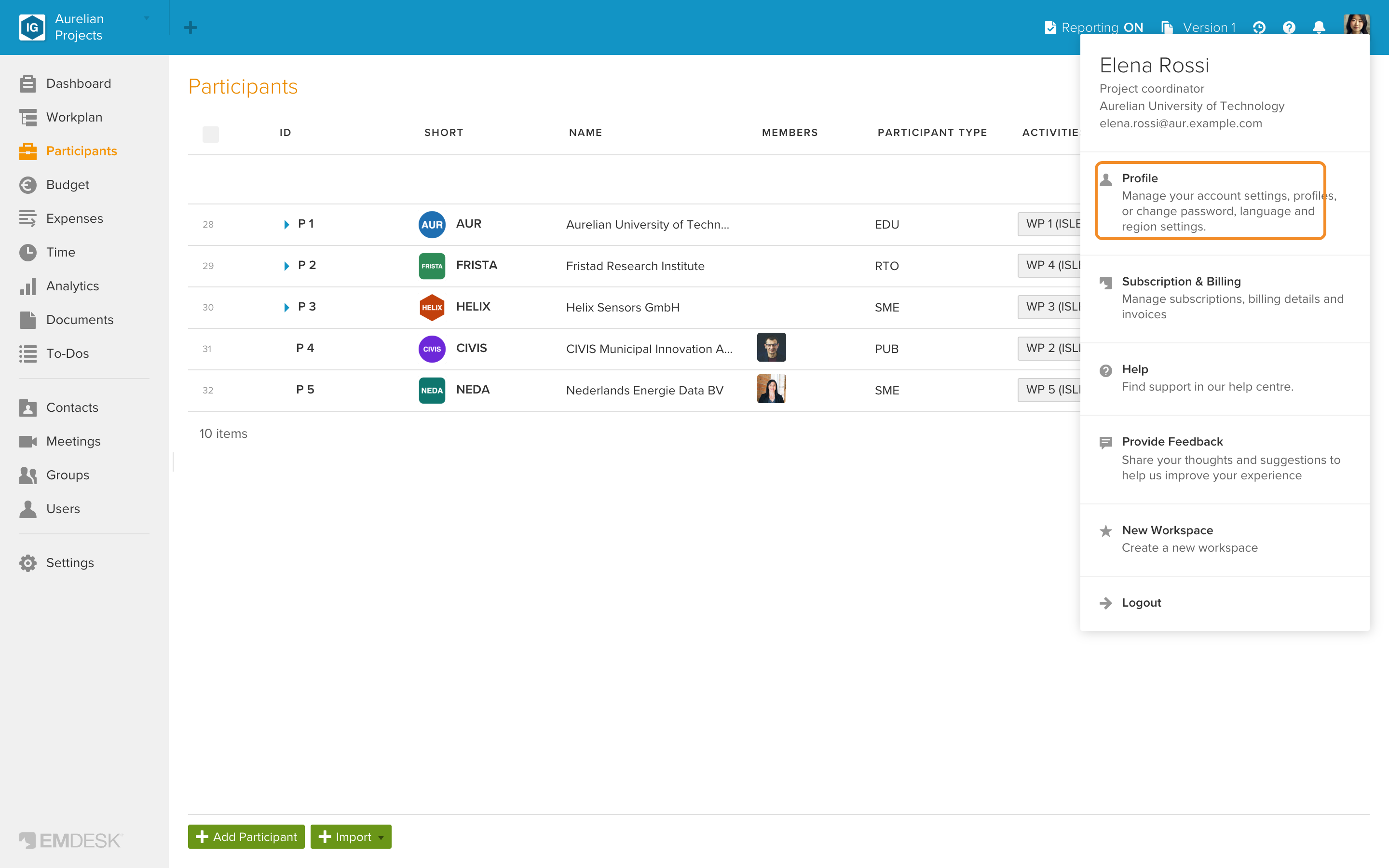
Task: Open the Version 1 selector
Action: tap(1198, 27)
